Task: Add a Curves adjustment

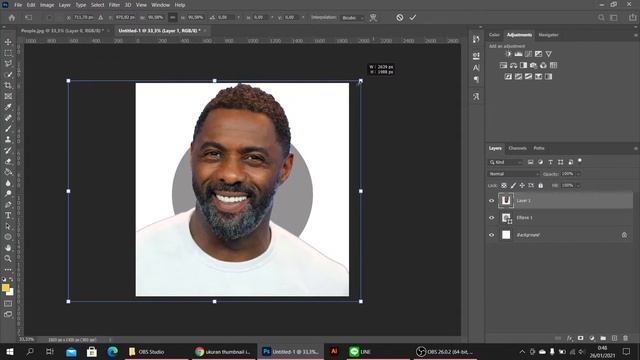Action: (529, 54)
